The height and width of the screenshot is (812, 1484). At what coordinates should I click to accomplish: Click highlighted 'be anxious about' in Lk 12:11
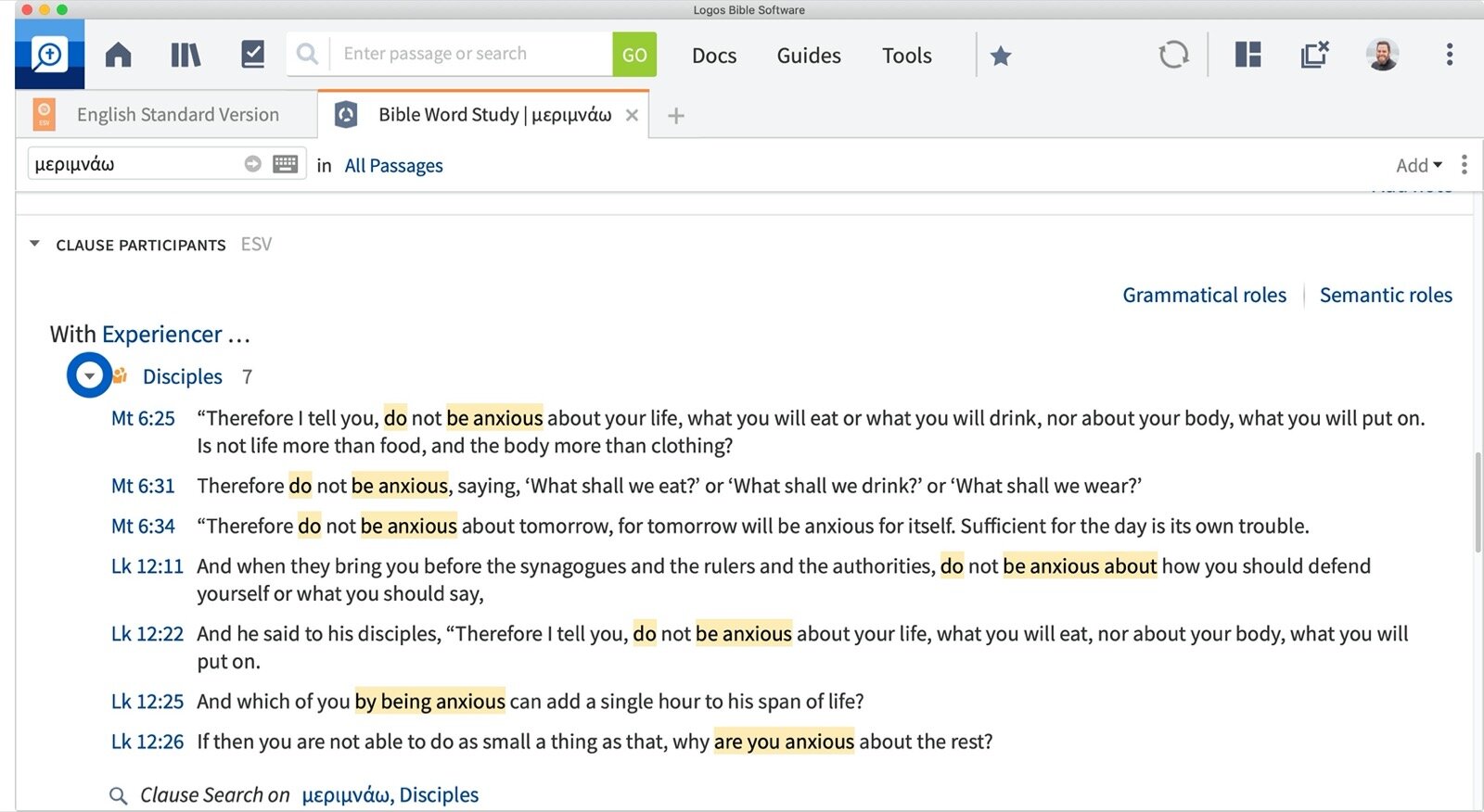click(1080, 565)
